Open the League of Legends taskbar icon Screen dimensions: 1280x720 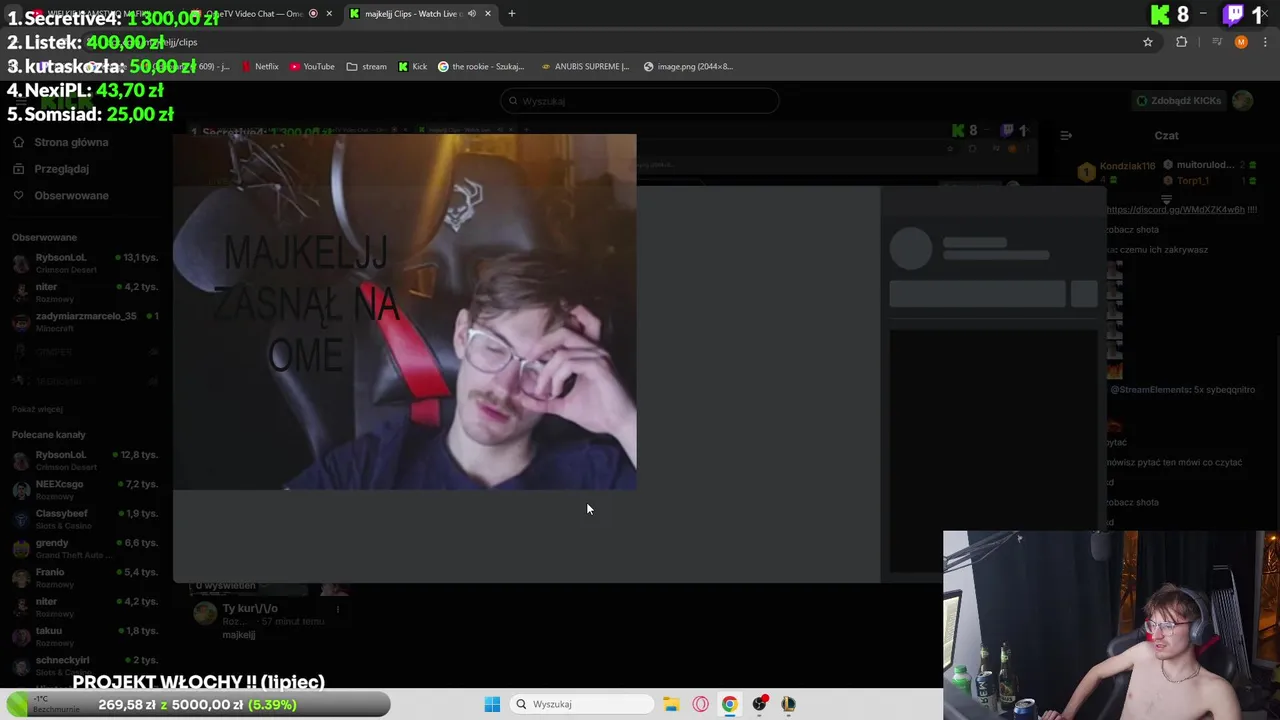(789, 704)
